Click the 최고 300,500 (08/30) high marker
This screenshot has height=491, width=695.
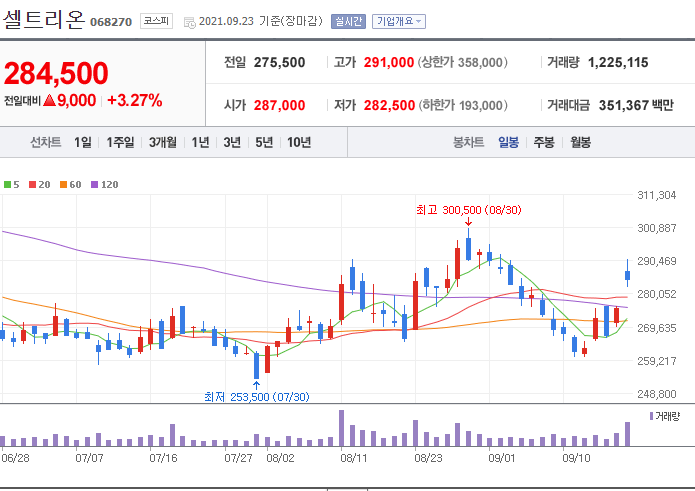coord(469,210)
